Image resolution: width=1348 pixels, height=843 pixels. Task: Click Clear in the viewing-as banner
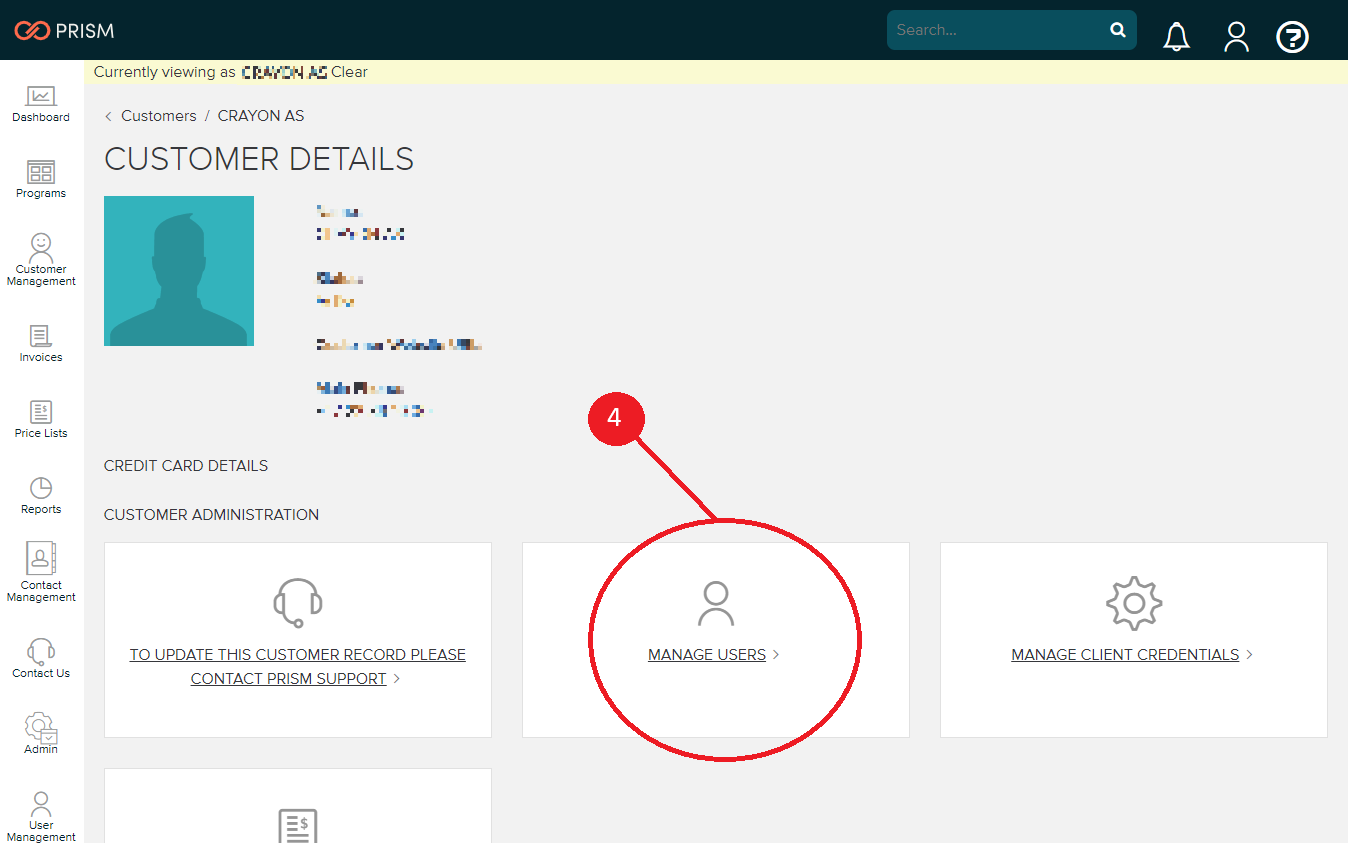[349, 72]
